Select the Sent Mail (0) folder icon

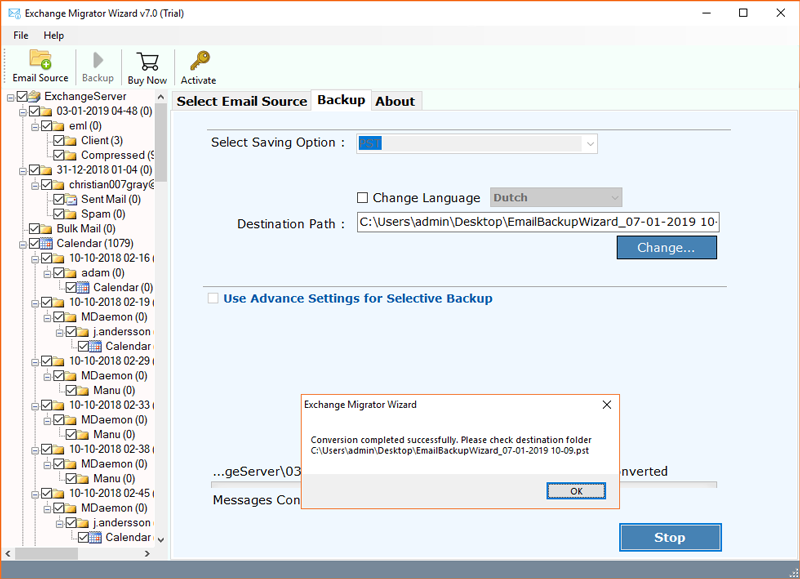[71, 199]
